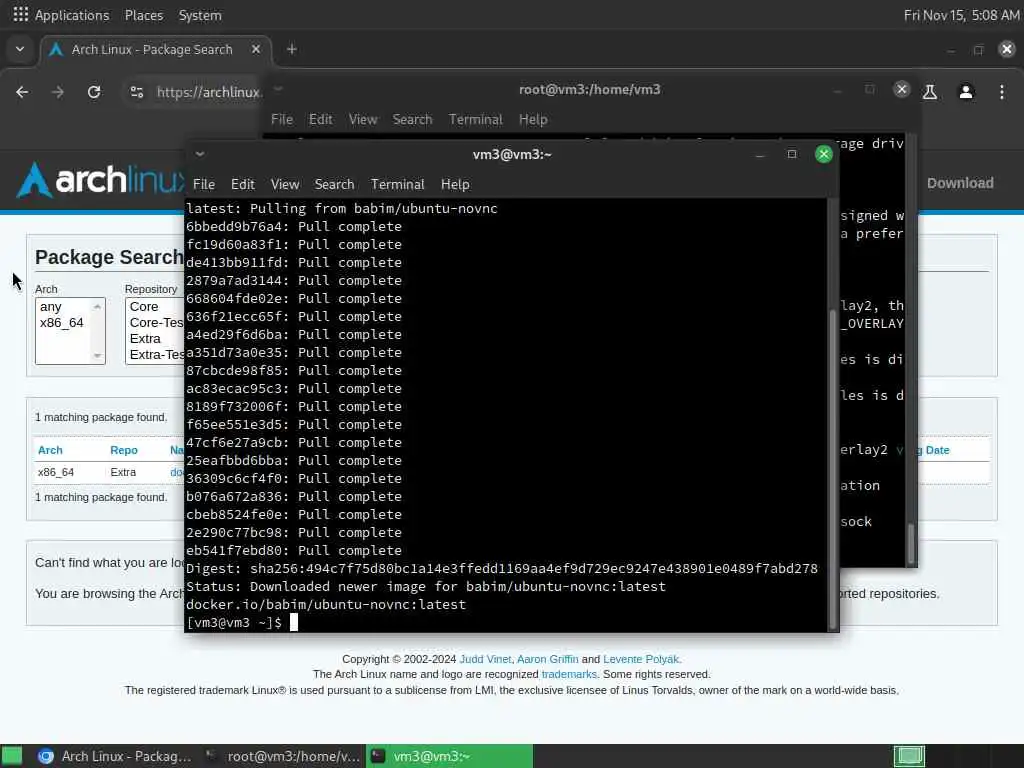Open View menu in root@vm3 terminal
The width and height of the screenshot is (1024, 768).
point(362,119)
